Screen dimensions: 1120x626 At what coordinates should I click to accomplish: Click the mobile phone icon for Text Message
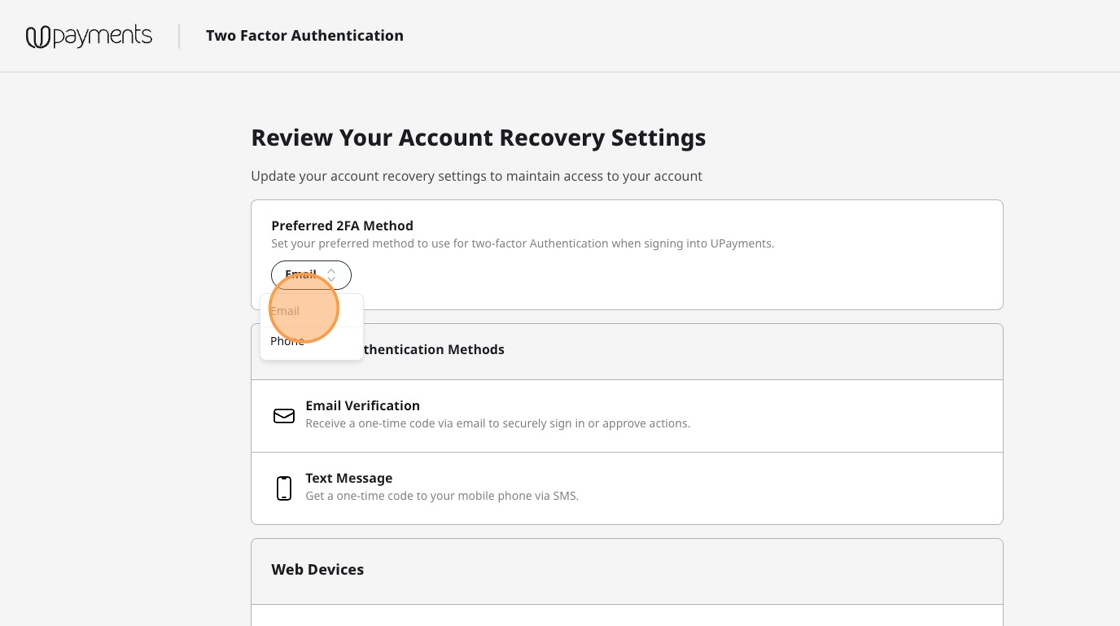(284, 488)
